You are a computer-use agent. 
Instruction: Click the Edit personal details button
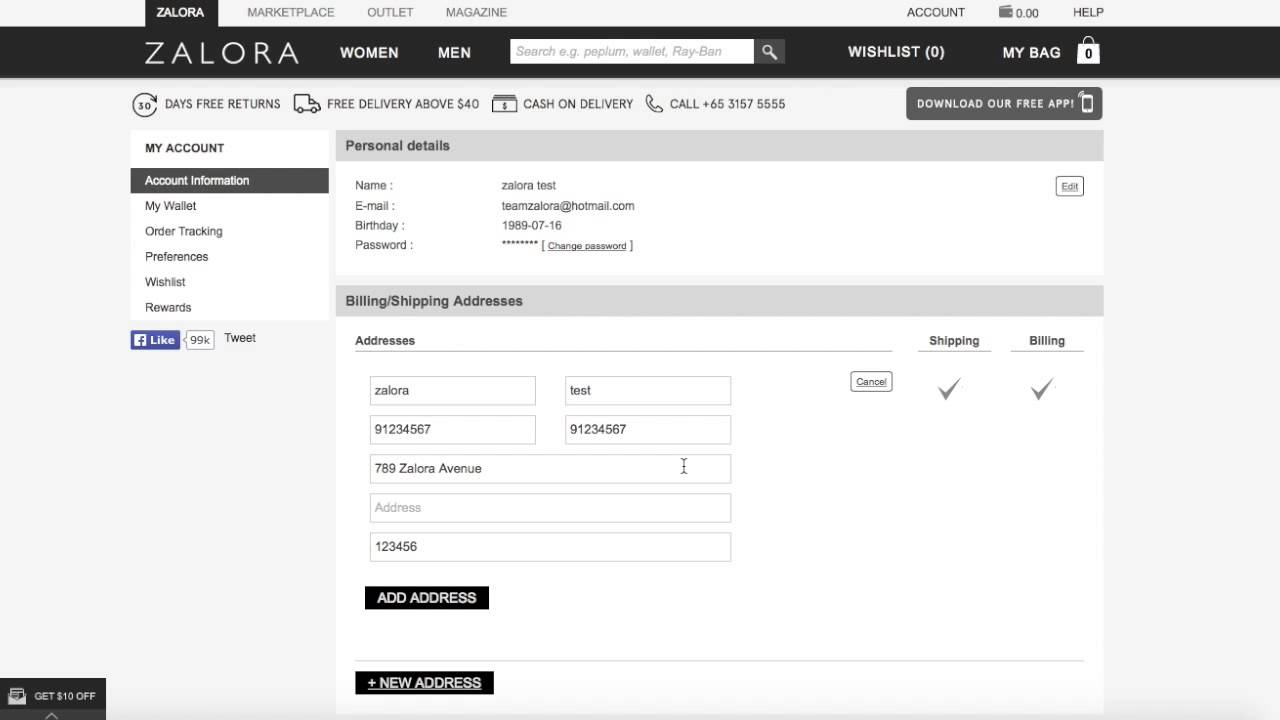coord(1069,186)
